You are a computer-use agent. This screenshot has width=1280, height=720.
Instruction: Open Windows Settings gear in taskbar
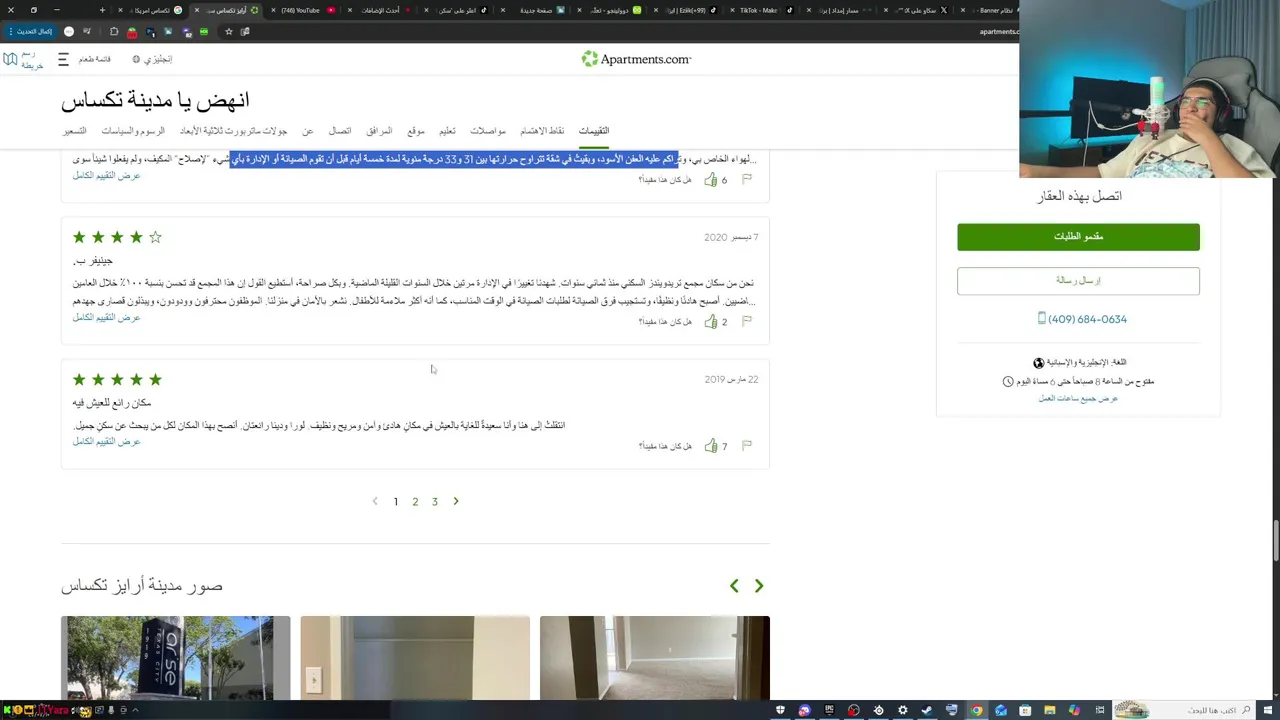coord(903,710)
